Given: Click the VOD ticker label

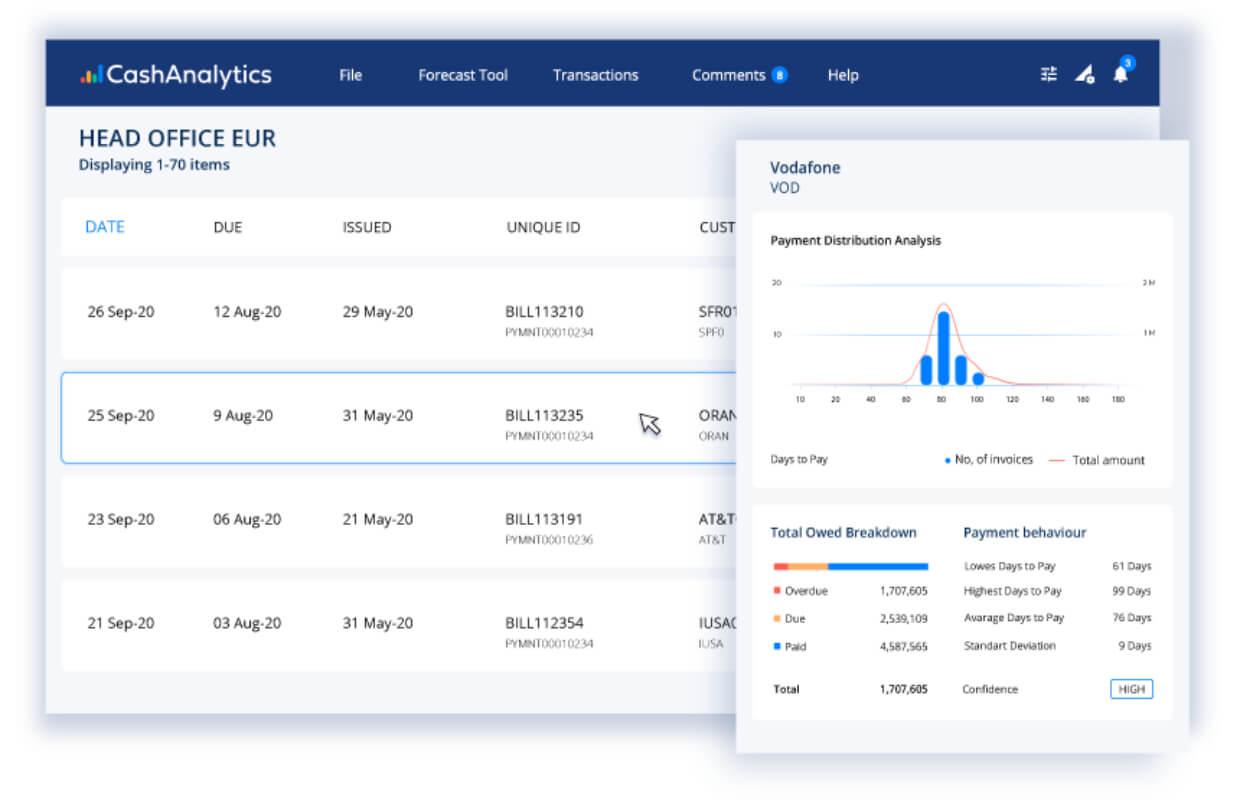Looking at the screenshot, I should click(785, 188).
